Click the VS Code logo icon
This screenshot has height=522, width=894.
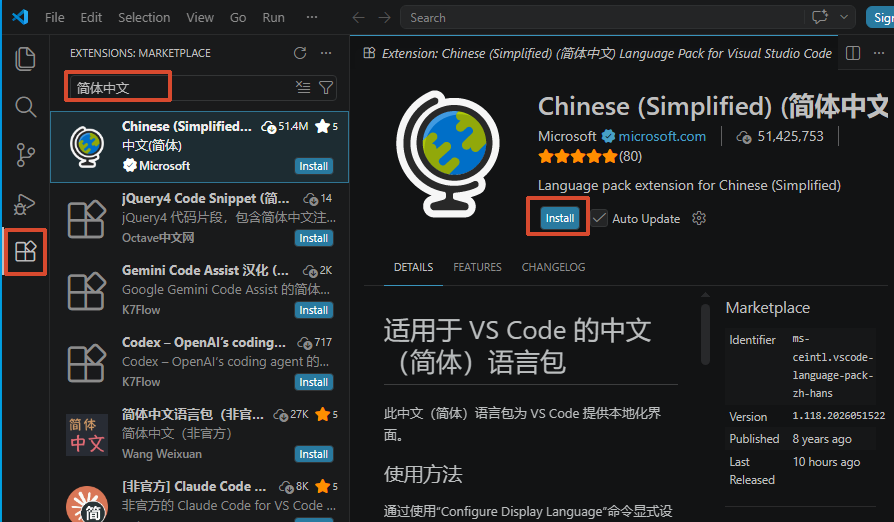point(20,17)
